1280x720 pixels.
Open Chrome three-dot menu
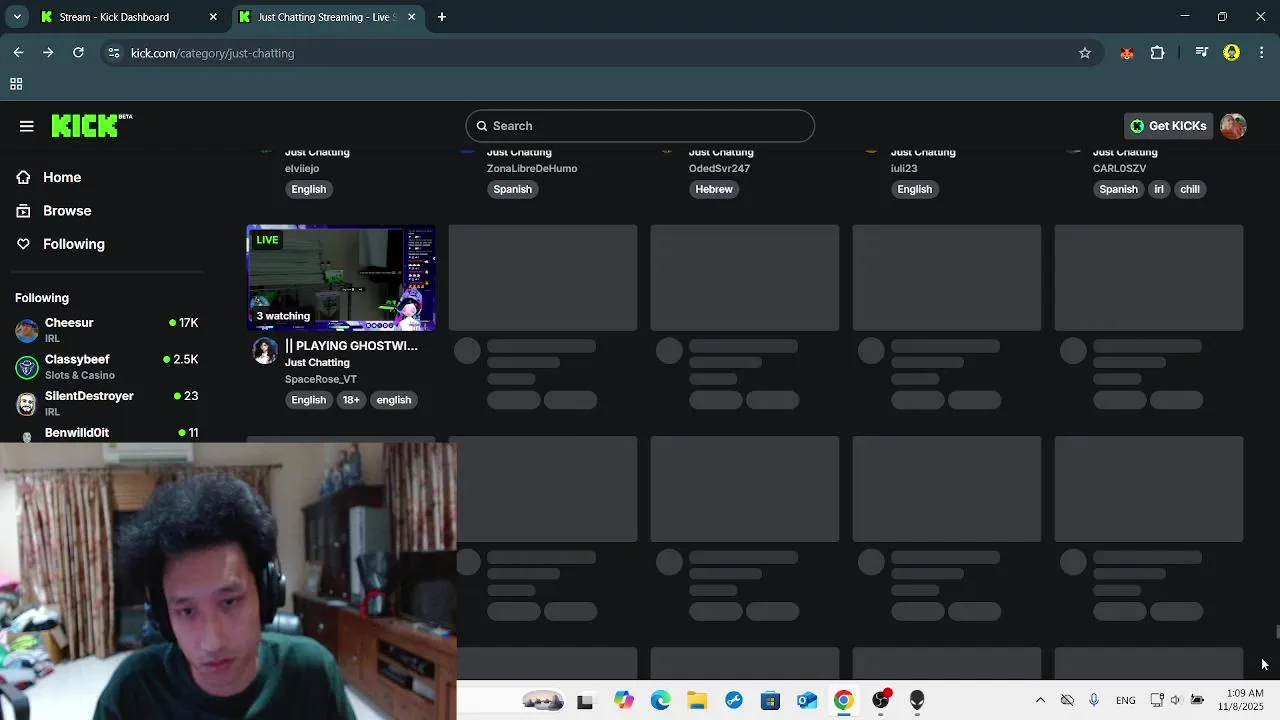pyautogui.click(x=1262, y=53)
